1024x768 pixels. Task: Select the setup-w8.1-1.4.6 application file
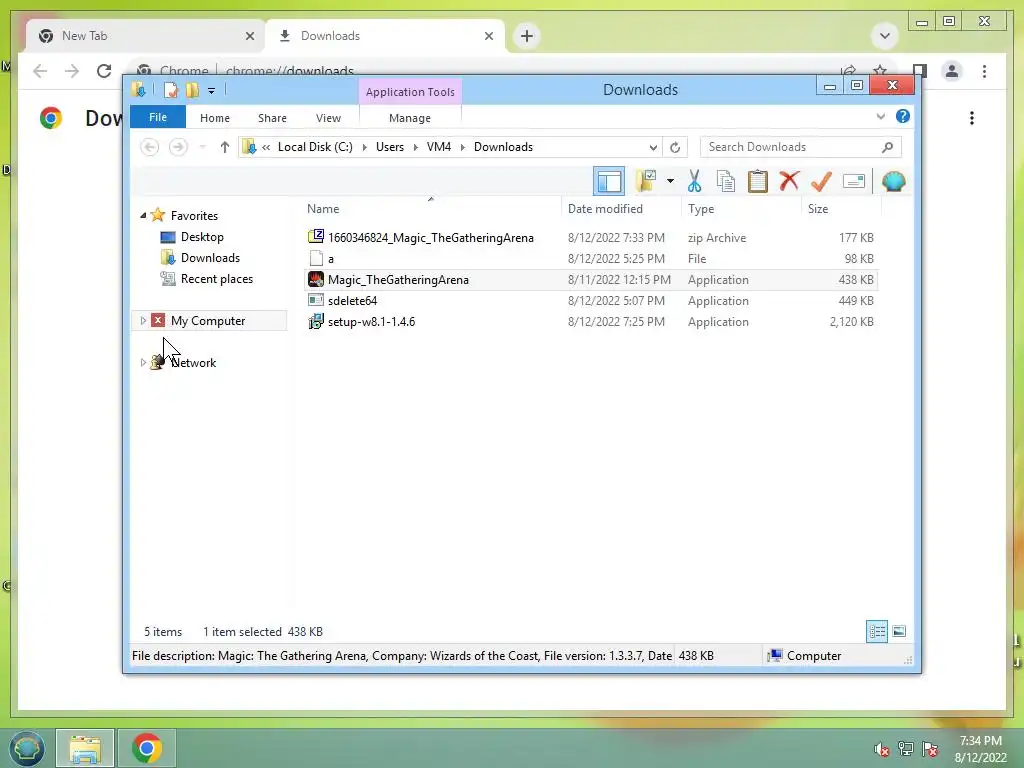(590, 321)
